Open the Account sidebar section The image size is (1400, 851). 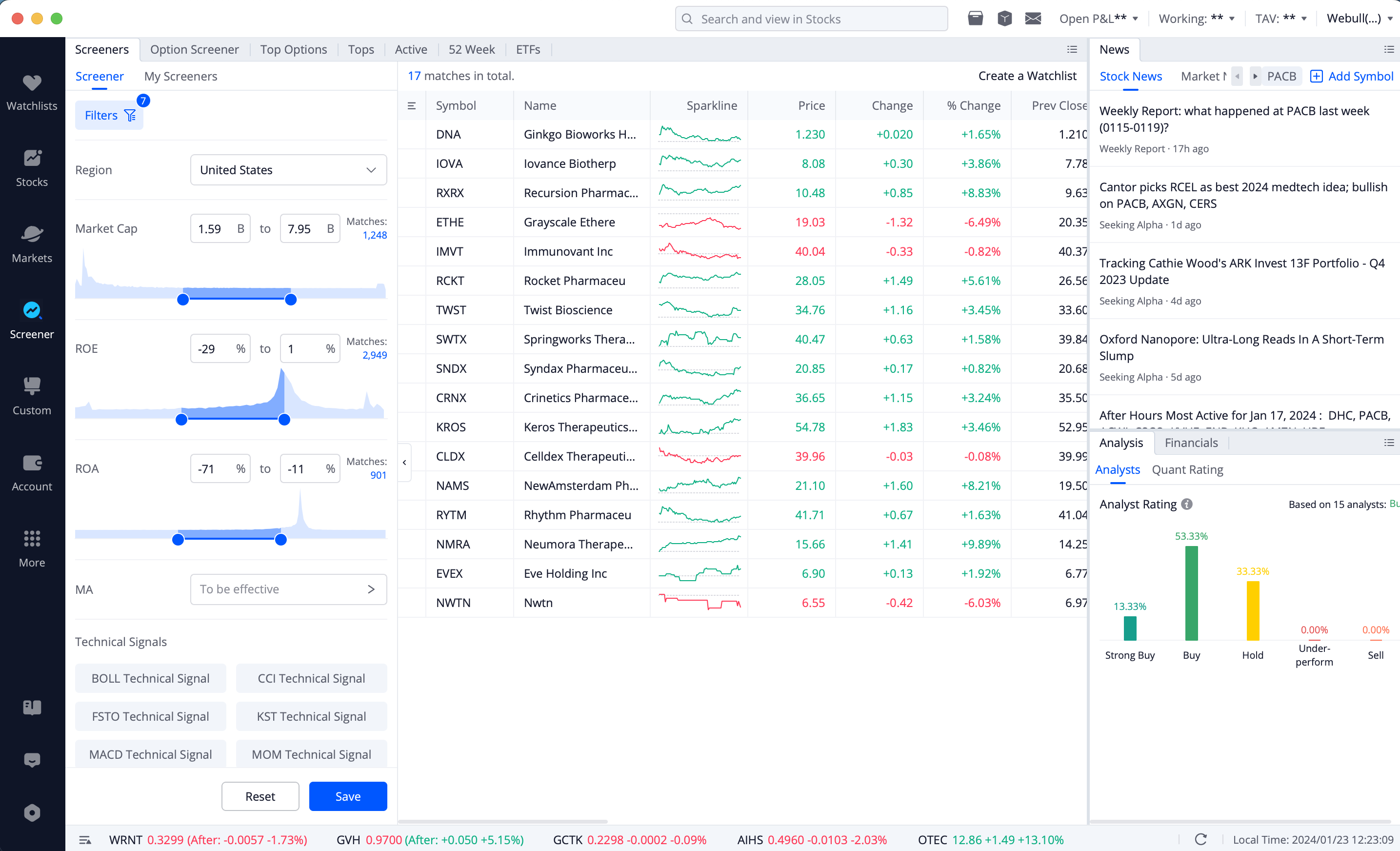(32, 473)
